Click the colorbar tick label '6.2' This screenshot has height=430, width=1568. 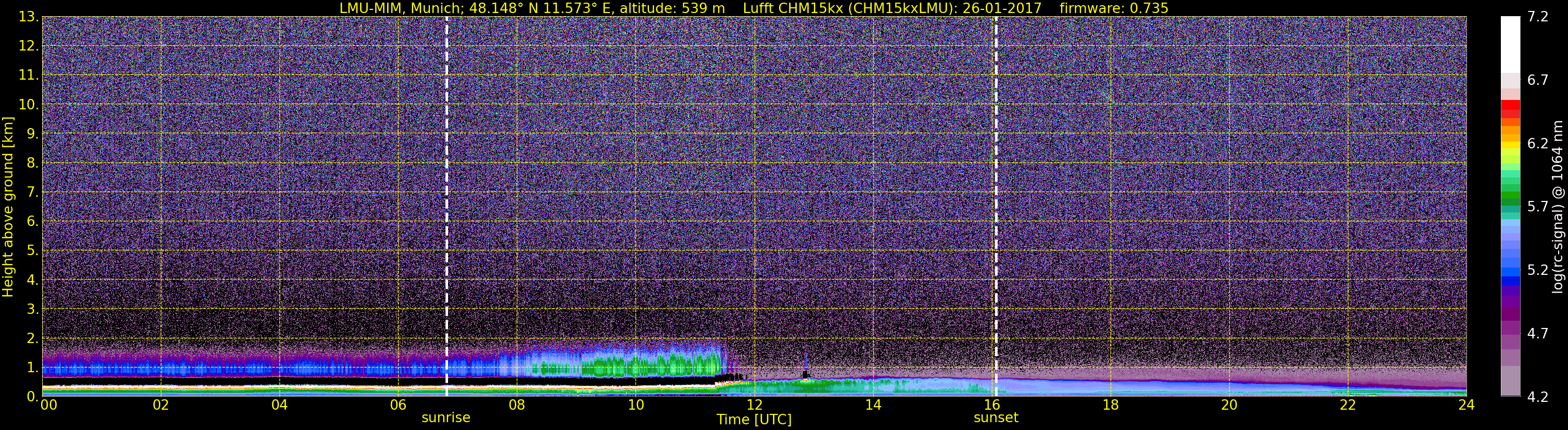pyautogui.click(x=1538, y=144)
